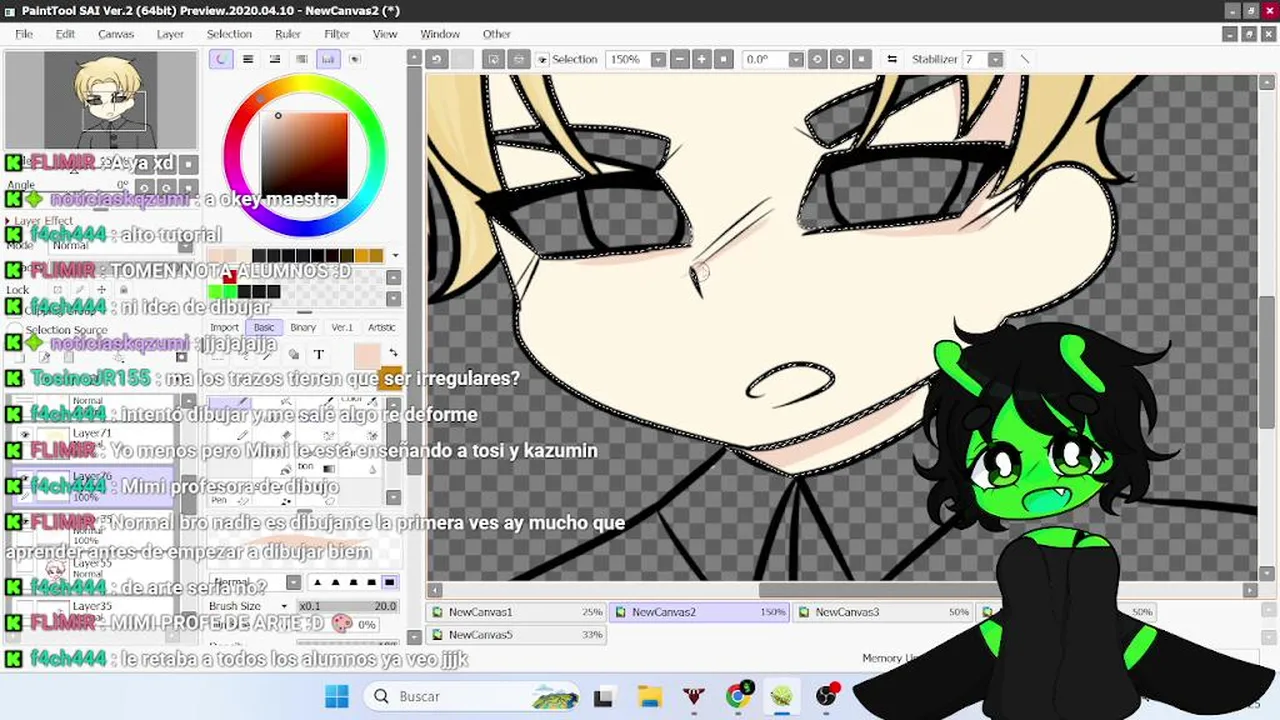Viewport: 1280px width, 720px height.
Task: Toggle the RGB slider panel
Action: (248, 59)
